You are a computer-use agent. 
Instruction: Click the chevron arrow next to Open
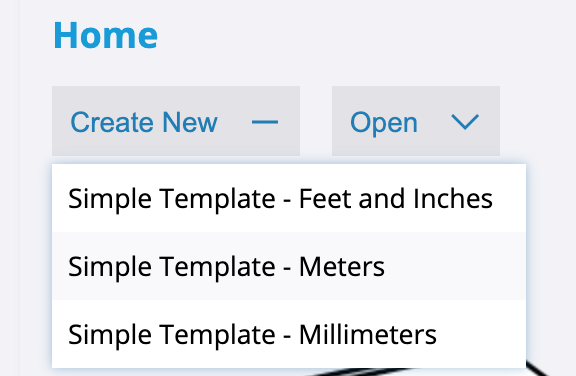pyautogui.click(x=465, y=122)
